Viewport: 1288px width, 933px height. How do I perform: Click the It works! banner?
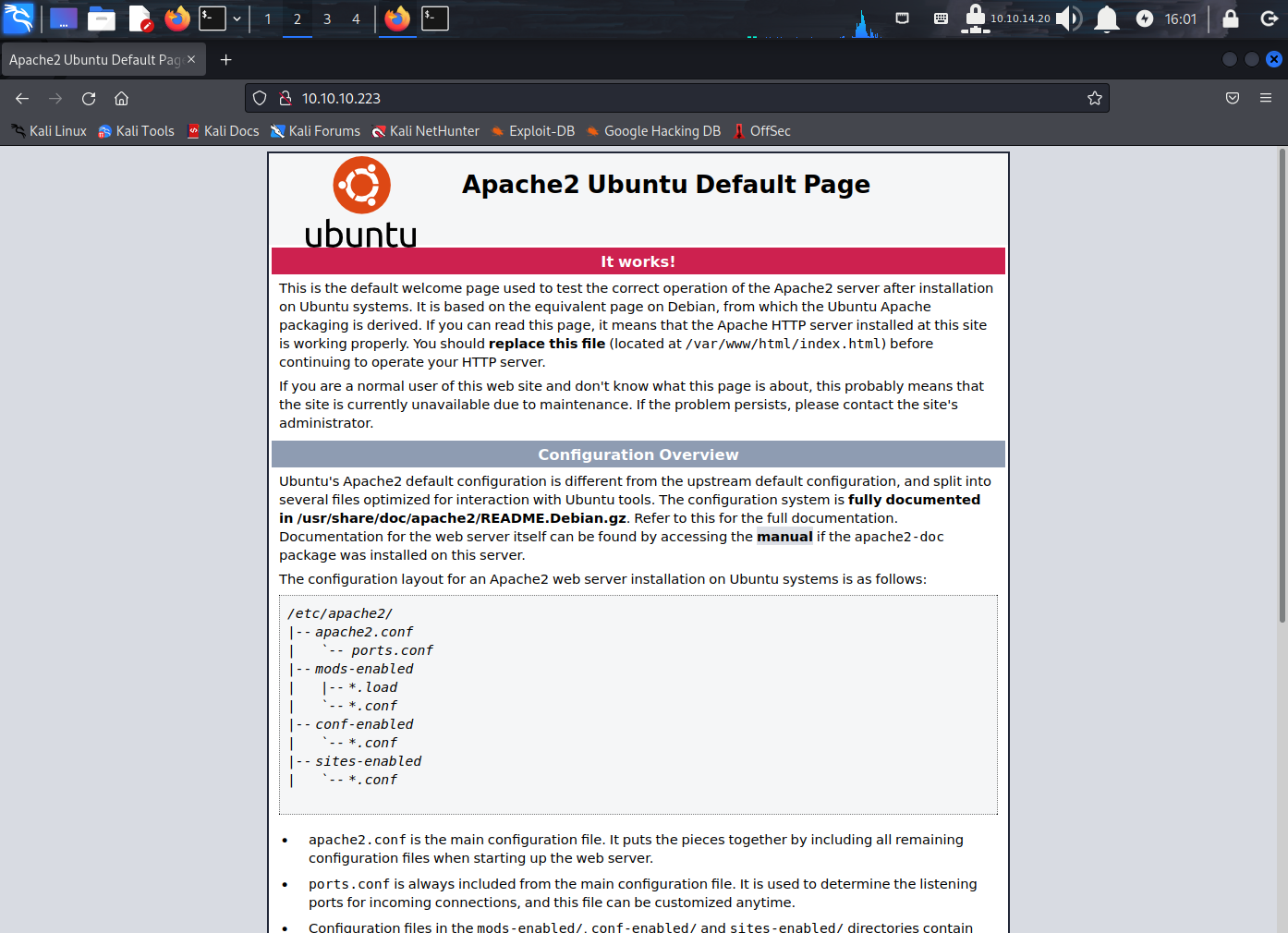tap(638, 261)
